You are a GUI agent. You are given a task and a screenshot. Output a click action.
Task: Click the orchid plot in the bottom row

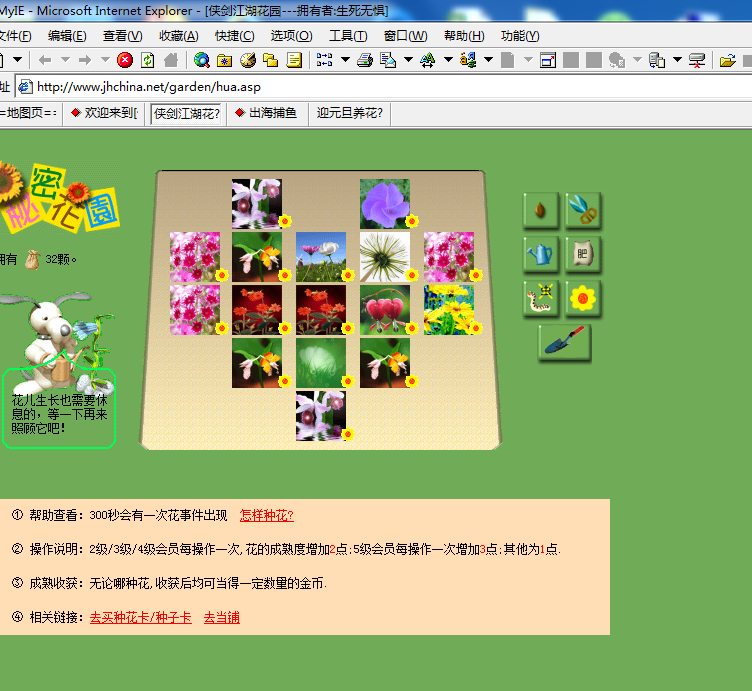coord(321,416)
